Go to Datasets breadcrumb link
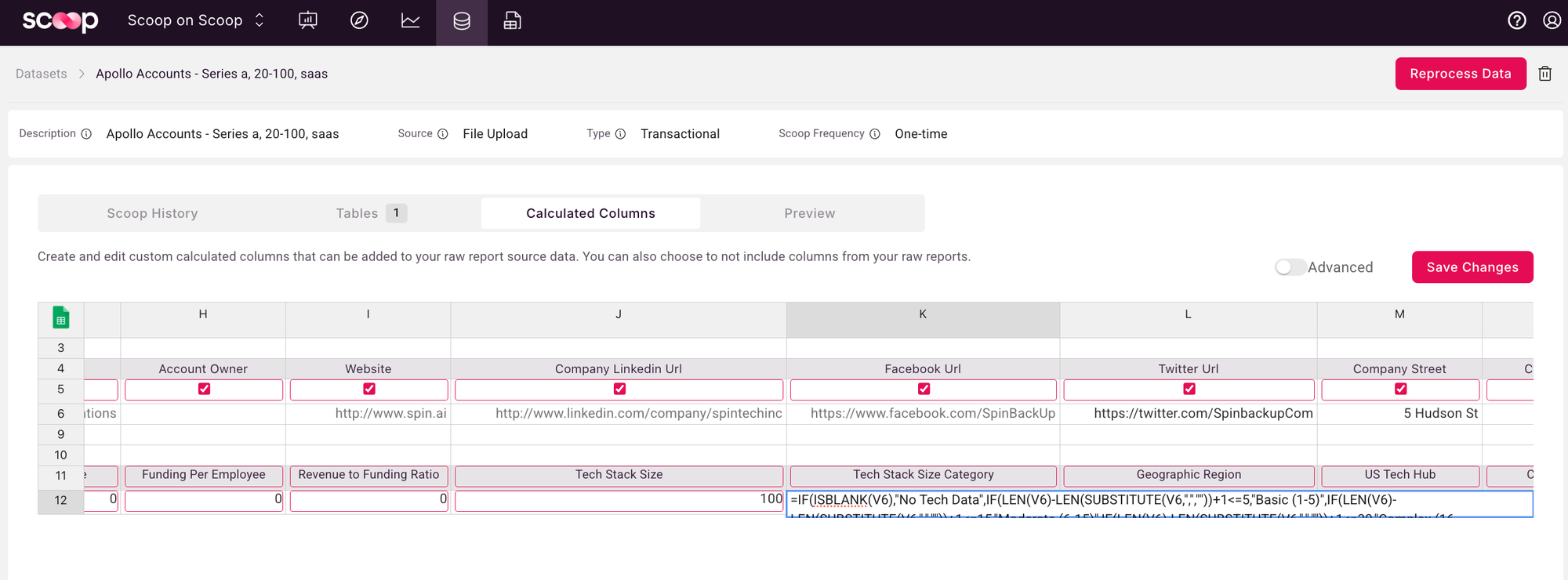 42,74
